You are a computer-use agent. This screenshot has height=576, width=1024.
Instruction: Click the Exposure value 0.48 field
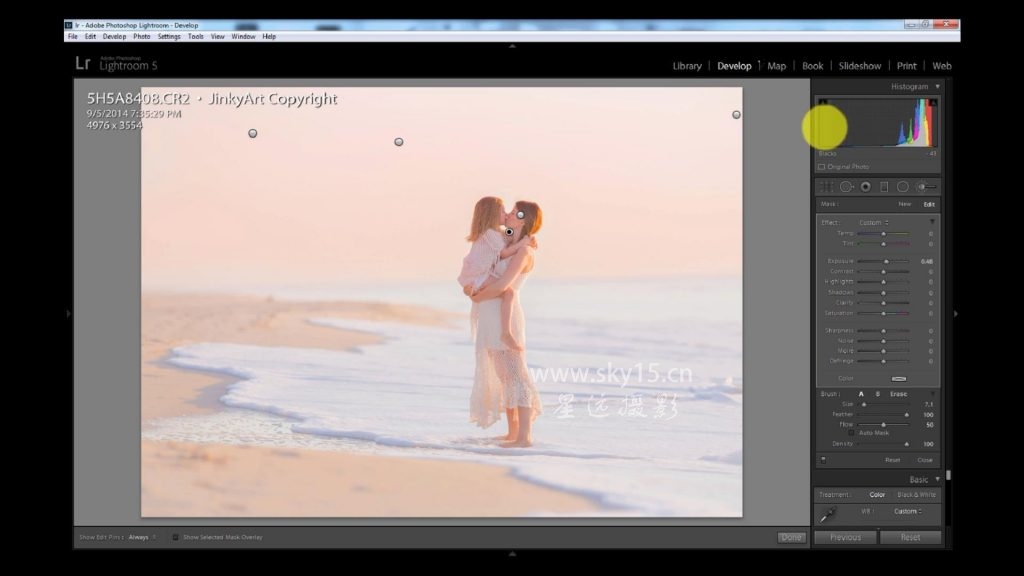[926, 261]
